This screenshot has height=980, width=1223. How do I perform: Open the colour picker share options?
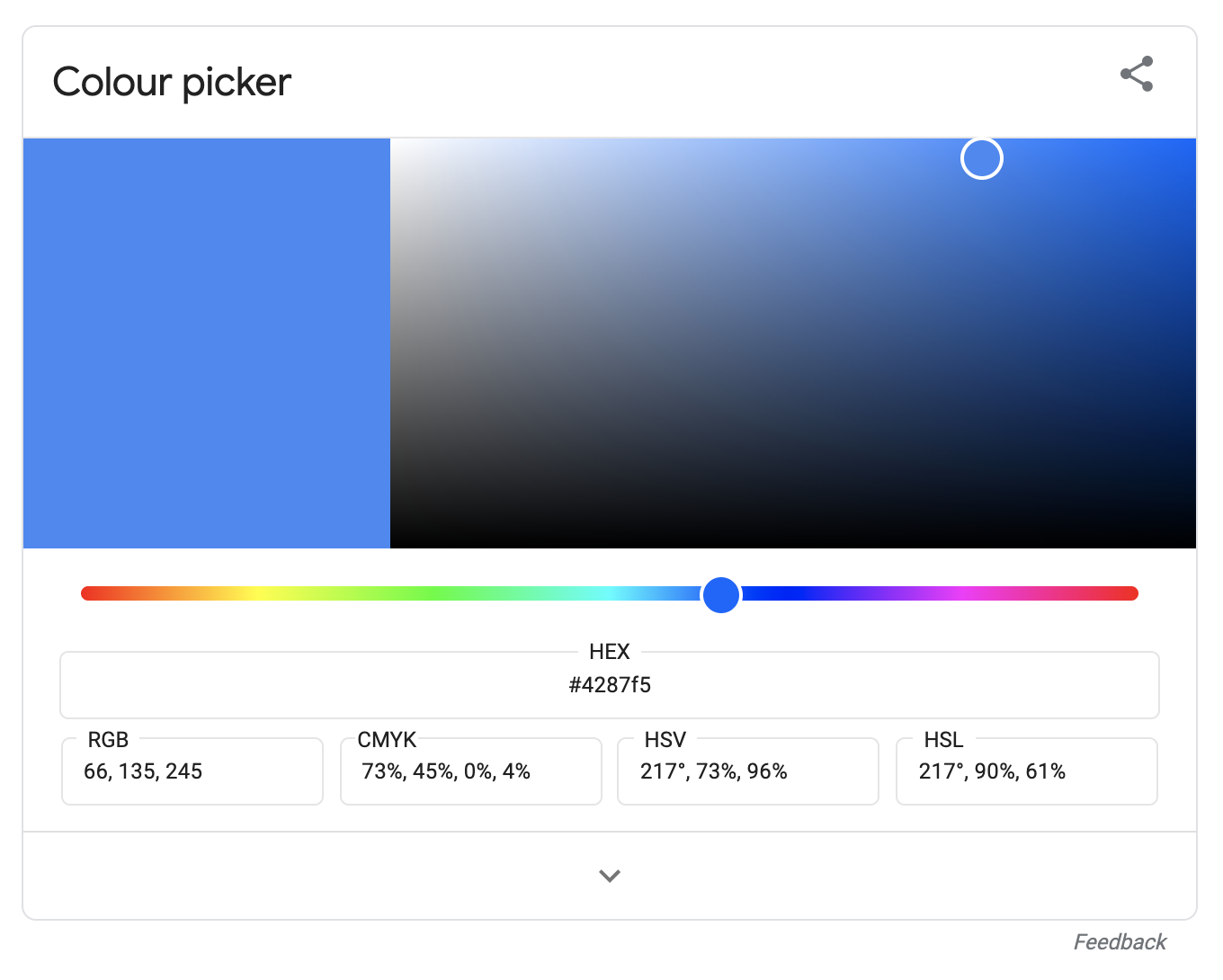(x=1136, y=75)
